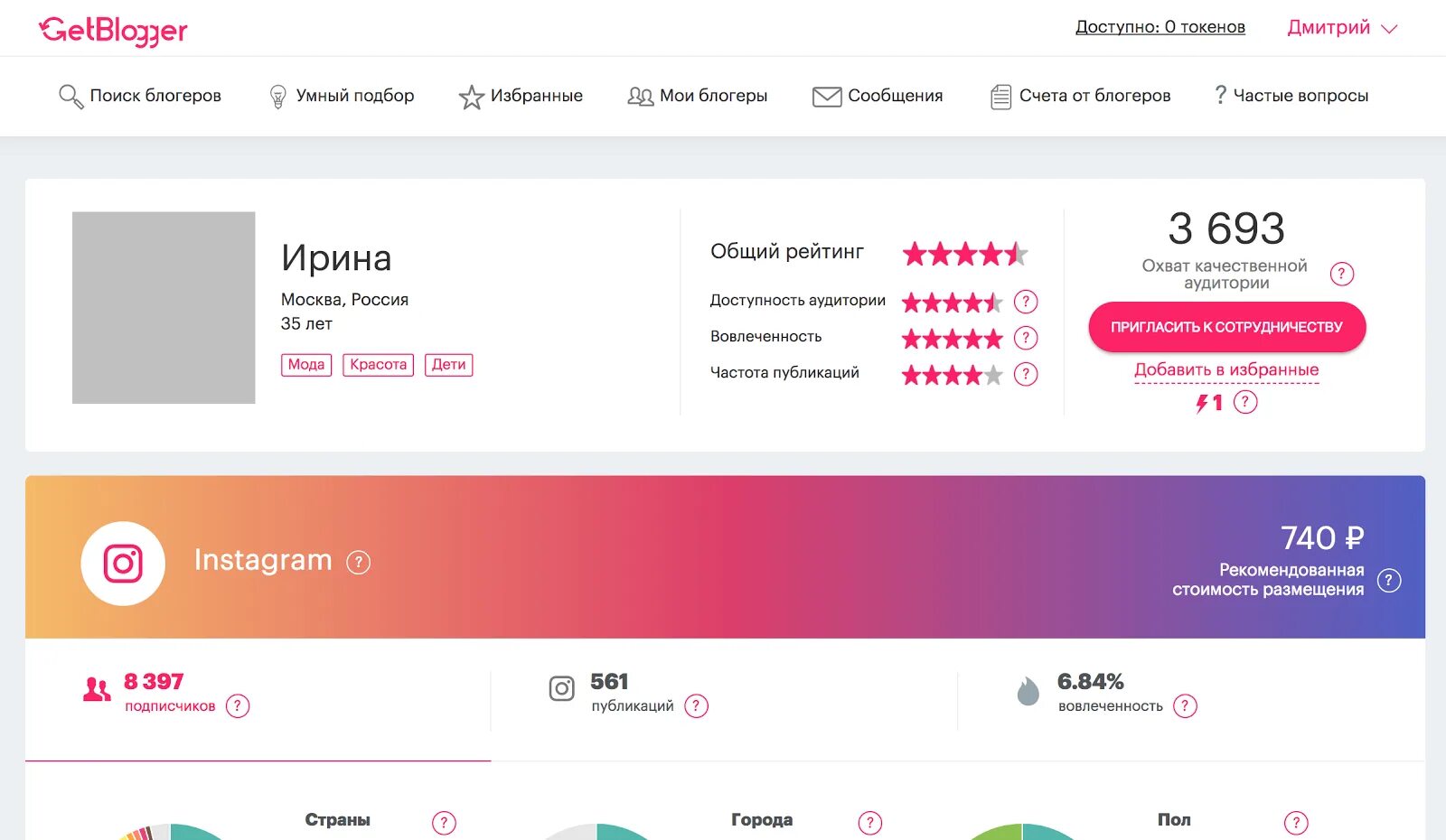This screenshot has width=1446, height=840.
Task: Click help icon for Охват качественной аудитории
Action: [x=1342, y=274]
